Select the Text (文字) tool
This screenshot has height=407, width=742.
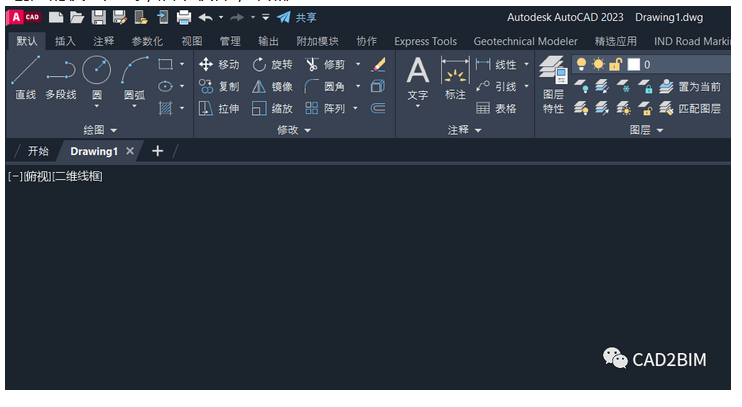coord(417,79)
